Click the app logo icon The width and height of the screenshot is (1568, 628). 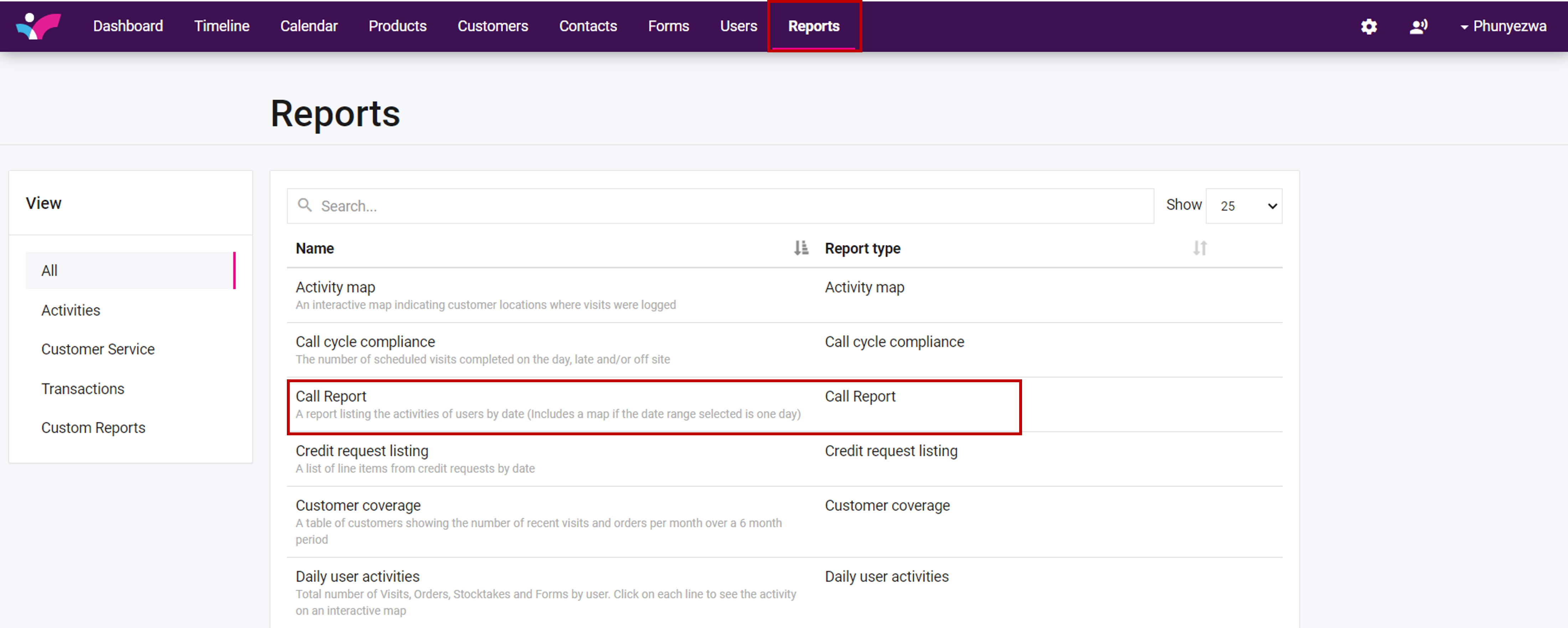pos(38,26)
